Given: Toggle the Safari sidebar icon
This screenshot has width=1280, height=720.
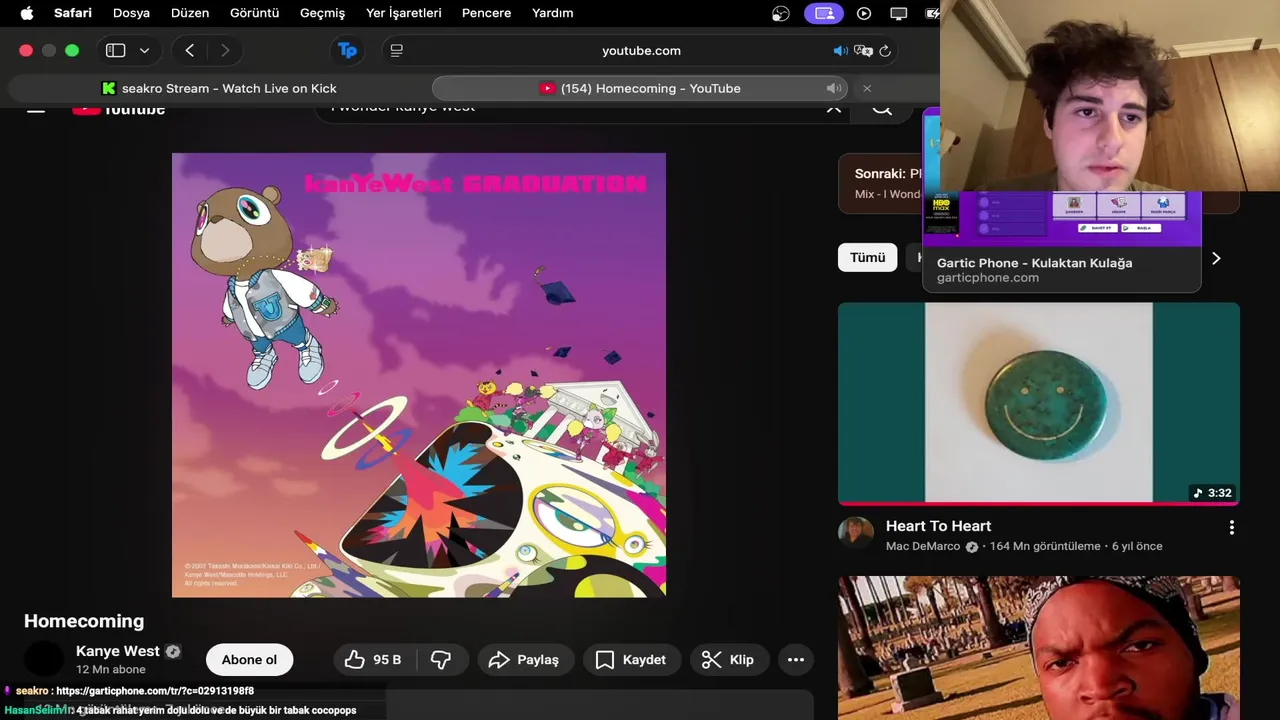Looking at the screenshot, I should pos(116,50).
